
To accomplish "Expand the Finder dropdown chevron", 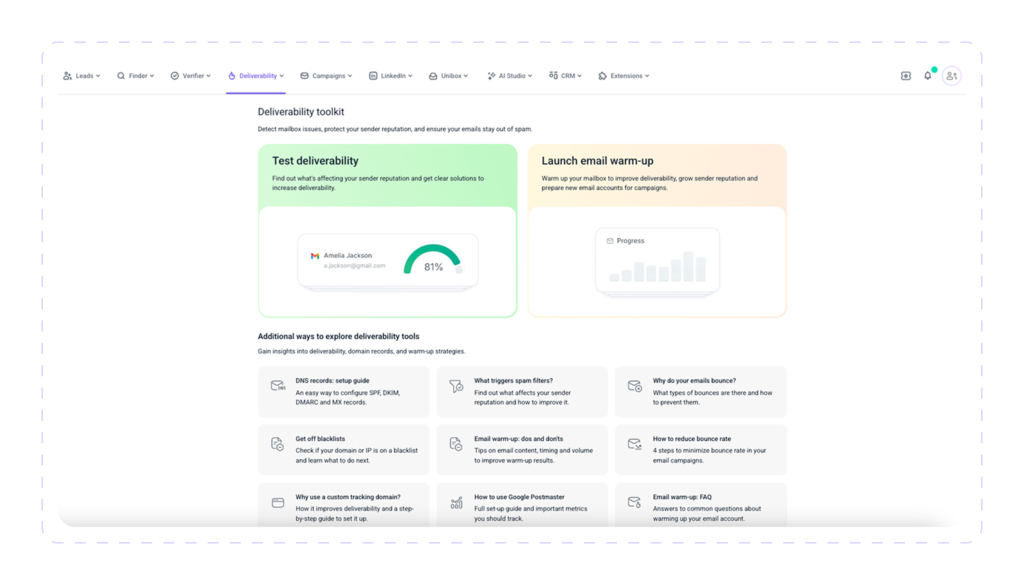I will [x=152, y=76].
